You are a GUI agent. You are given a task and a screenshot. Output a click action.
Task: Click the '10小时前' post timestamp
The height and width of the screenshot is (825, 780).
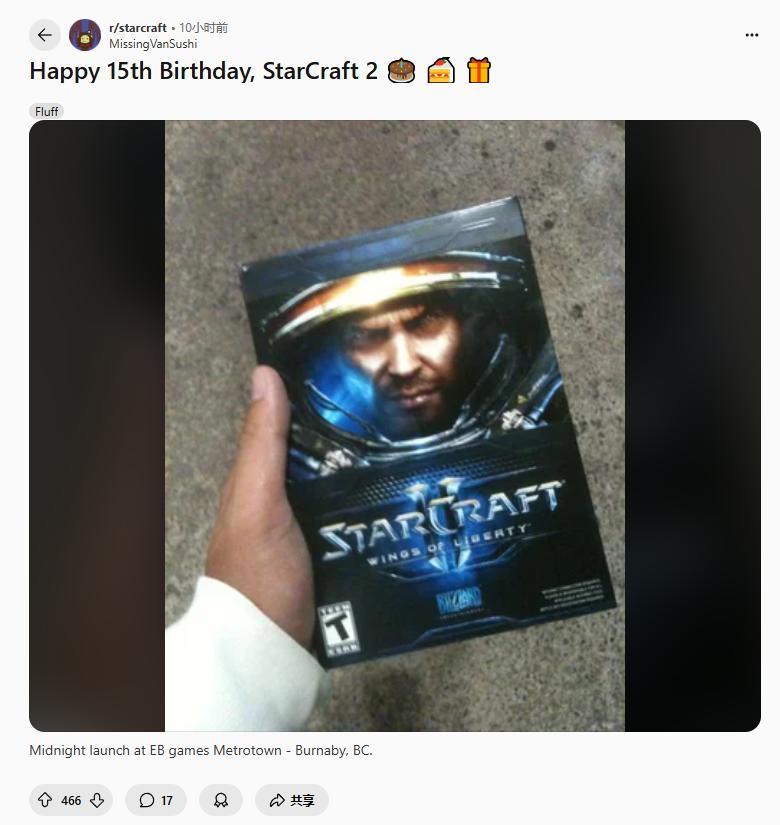tap(204, 28)
